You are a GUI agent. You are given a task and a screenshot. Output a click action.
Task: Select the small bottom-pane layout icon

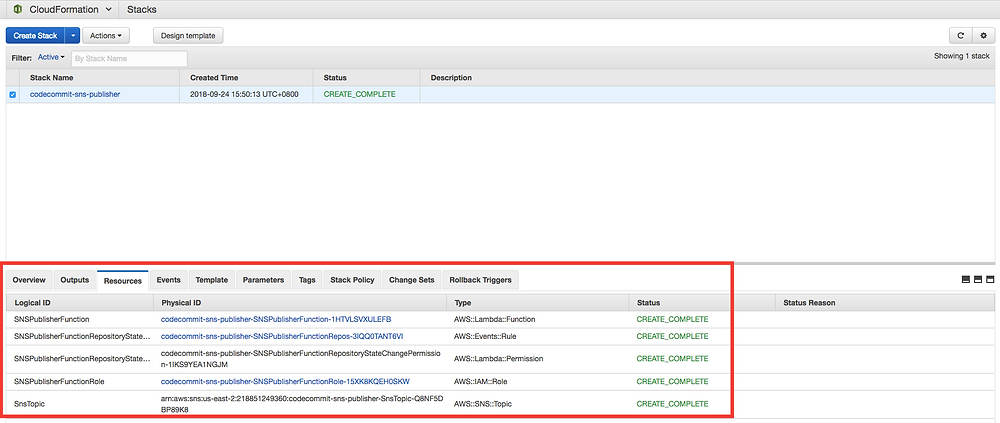pos(966,279)
